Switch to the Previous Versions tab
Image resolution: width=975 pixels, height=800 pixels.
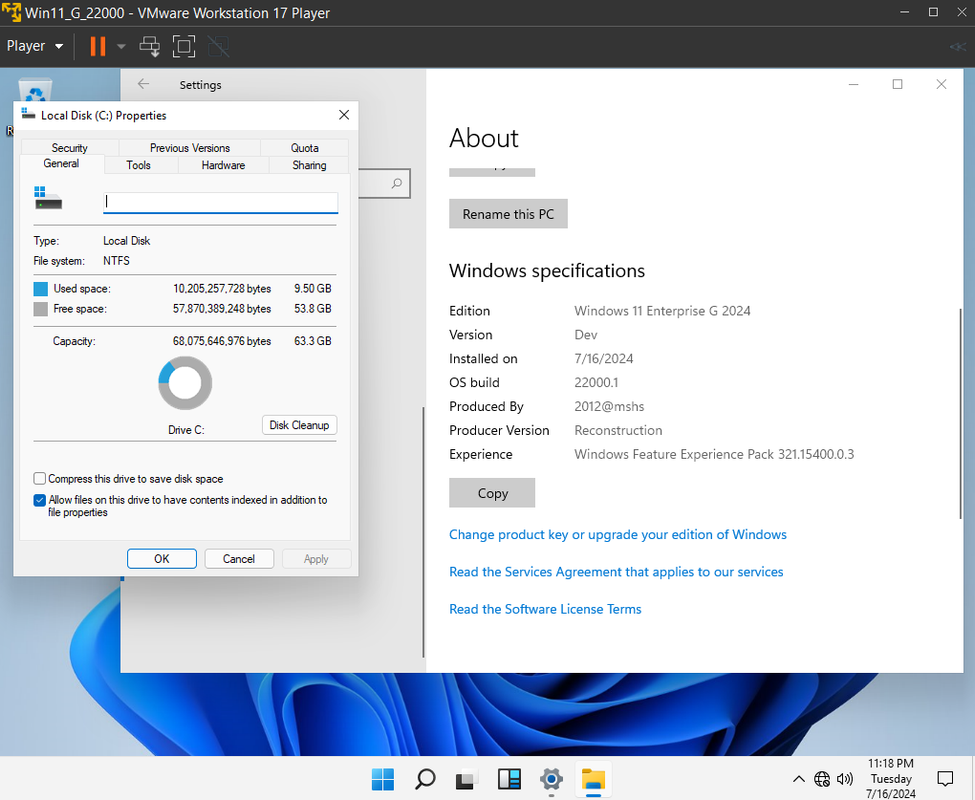[190, 147]
